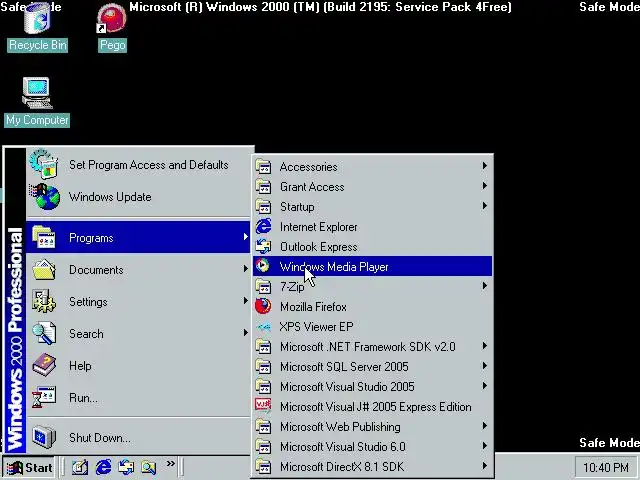Open XPS Viewer EP entry
Viewport: 640px width, 480px height.
point(373,326)
